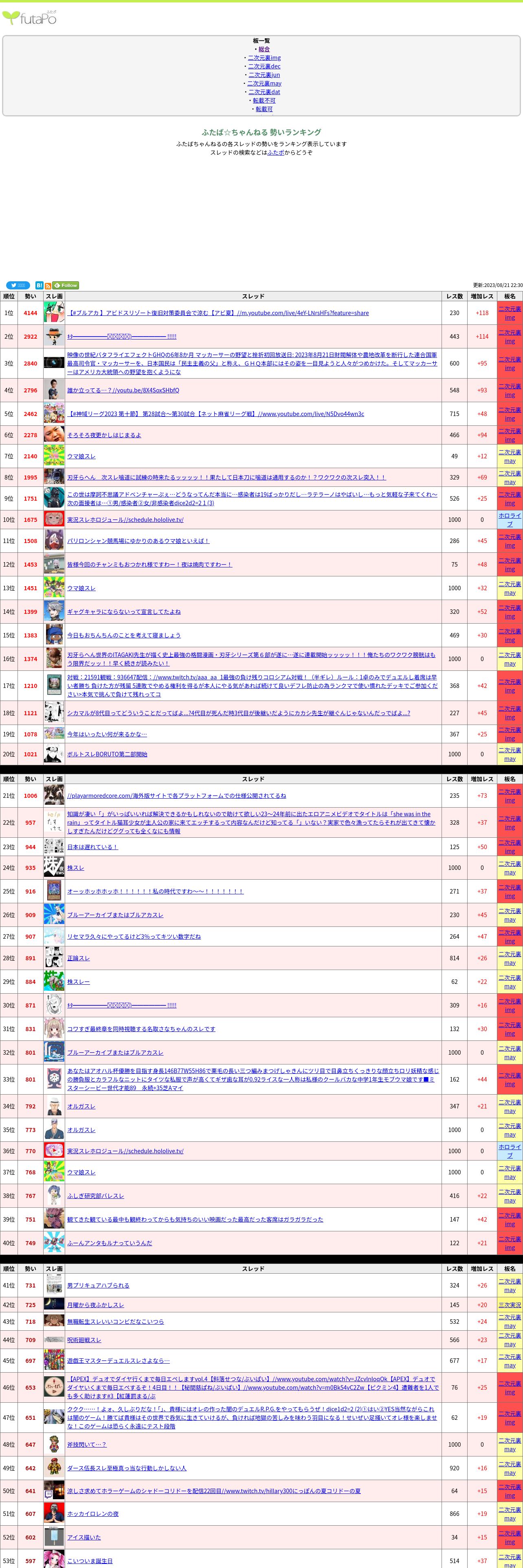Open rank 24 株スレ thumbnail
This screenshot has width=523, height=1568.
pyautogui.click(x=54, y=867)
